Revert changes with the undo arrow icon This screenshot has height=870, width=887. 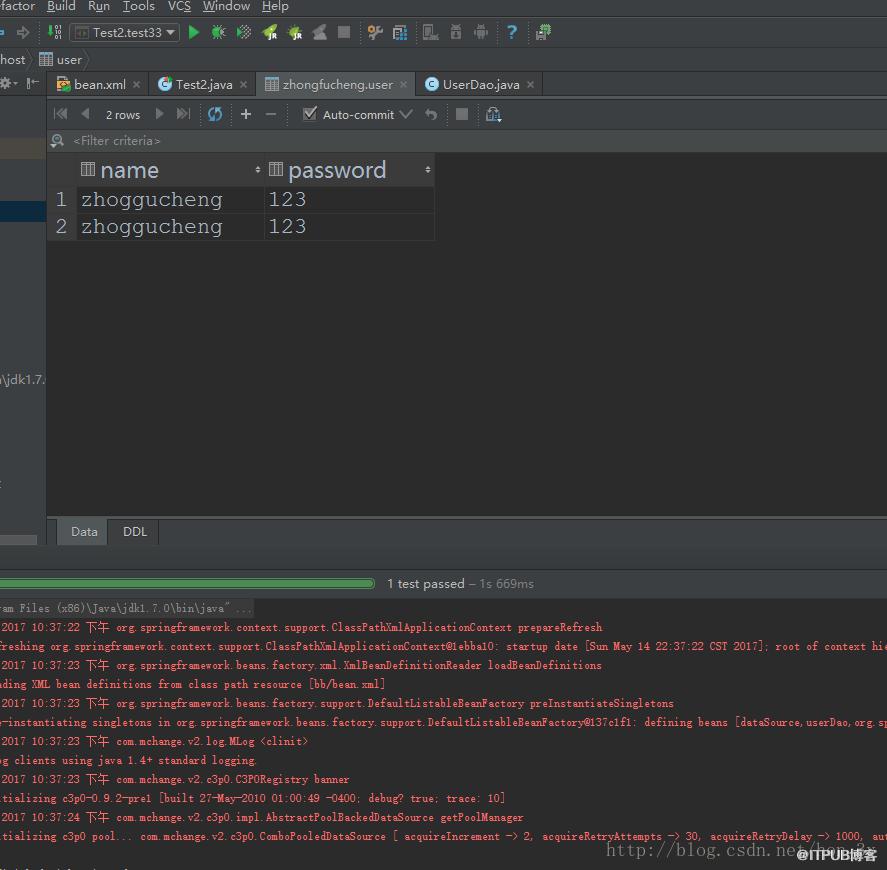point(431,114)
